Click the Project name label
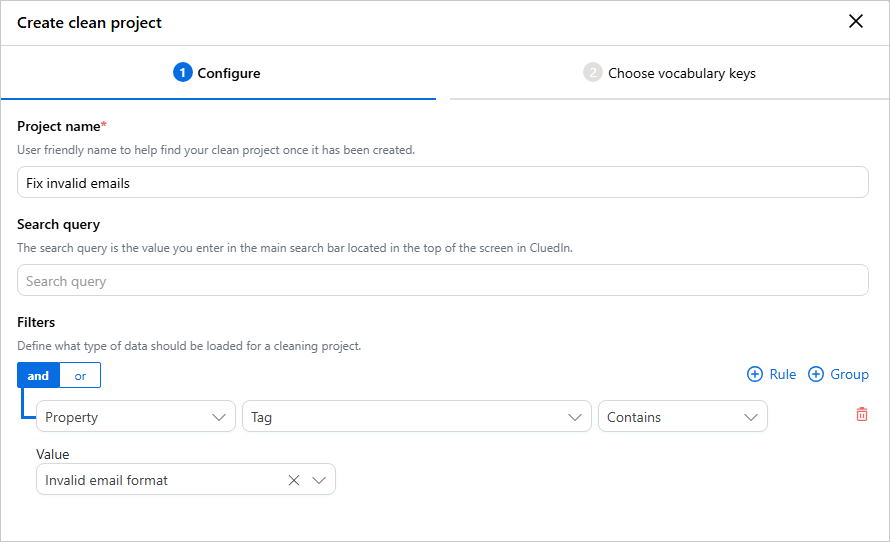890x542 pixels. 62,126
